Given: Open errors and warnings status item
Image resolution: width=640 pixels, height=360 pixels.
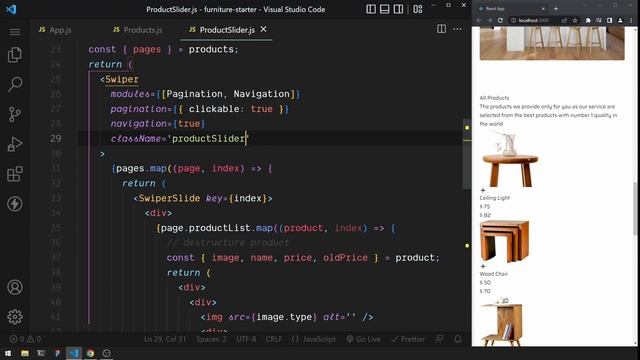Looking at the screenshot, I should point(25,339).
